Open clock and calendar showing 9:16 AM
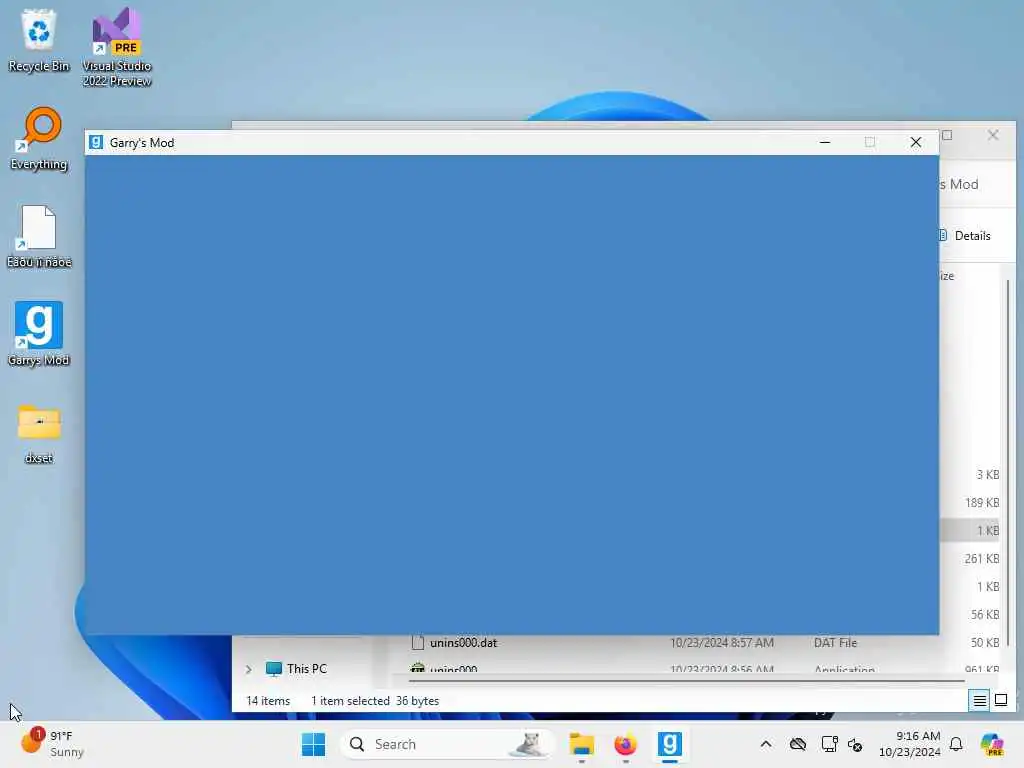This screenshot has width=1024, height=768. [910, 744]
